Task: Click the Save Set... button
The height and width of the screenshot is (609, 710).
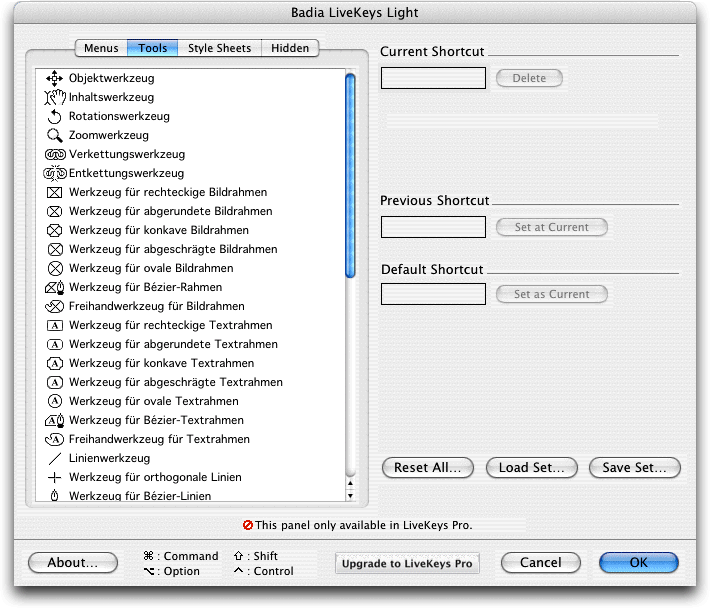Action: pyautogui.click(x=634, y=468)
